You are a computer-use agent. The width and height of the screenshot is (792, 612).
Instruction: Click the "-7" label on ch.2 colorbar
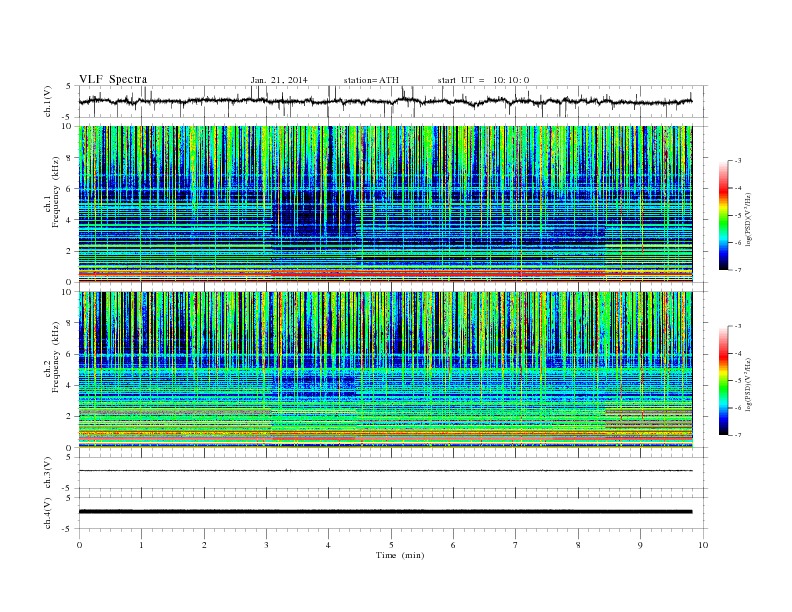pyautogui.click(x=737, y=435)
